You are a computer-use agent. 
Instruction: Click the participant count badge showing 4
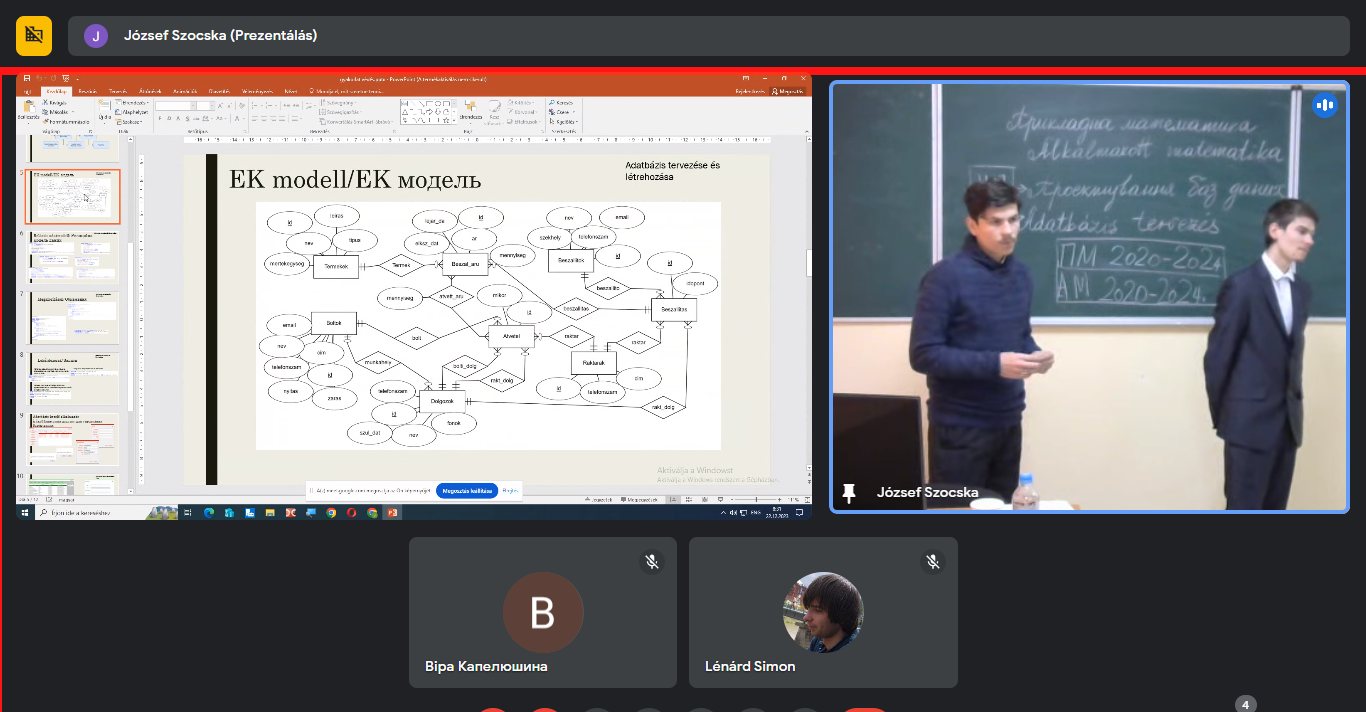click(x=1245, y=704)
